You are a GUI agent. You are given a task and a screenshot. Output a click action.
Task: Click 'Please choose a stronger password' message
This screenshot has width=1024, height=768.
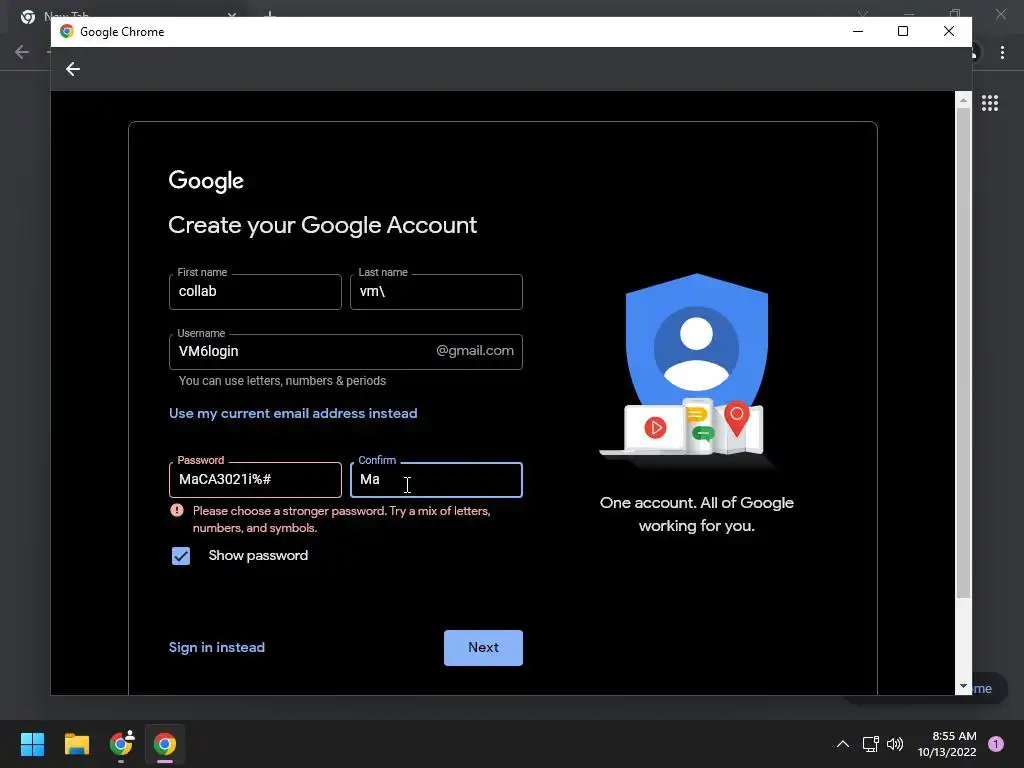(x=342, y=519)
